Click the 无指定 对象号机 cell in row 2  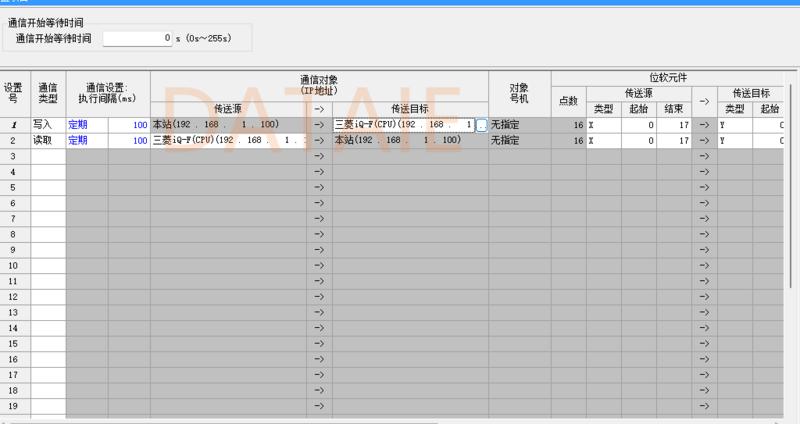pyautogui.click(x=520, y=140)
